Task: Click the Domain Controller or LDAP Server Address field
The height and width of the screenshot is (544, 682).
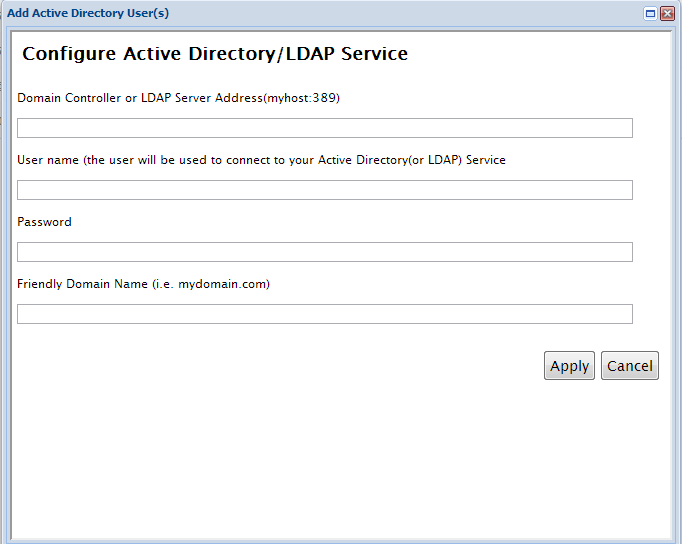Action: (x=325, y=128)
